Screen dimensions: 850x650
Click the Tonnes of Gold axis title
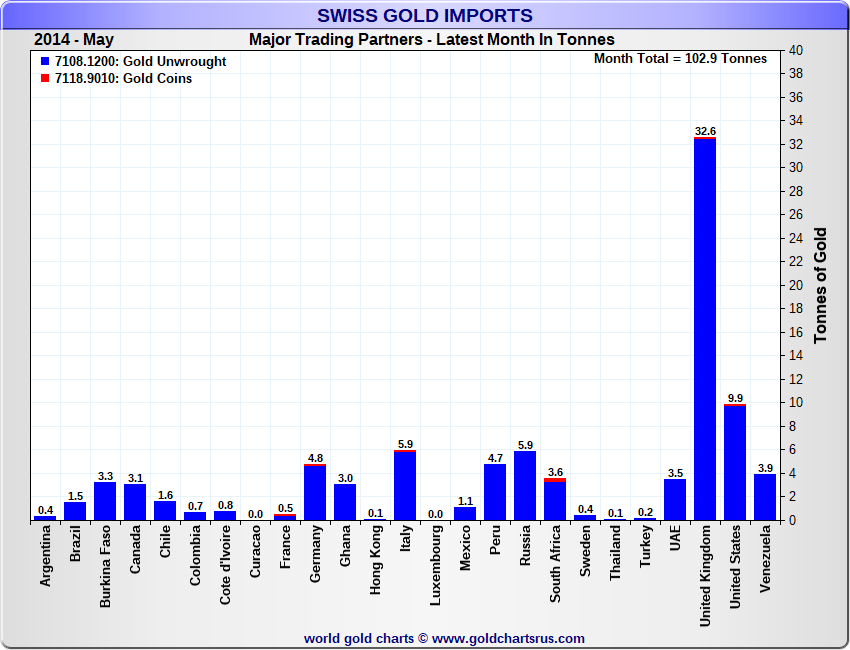coord(820,285)
